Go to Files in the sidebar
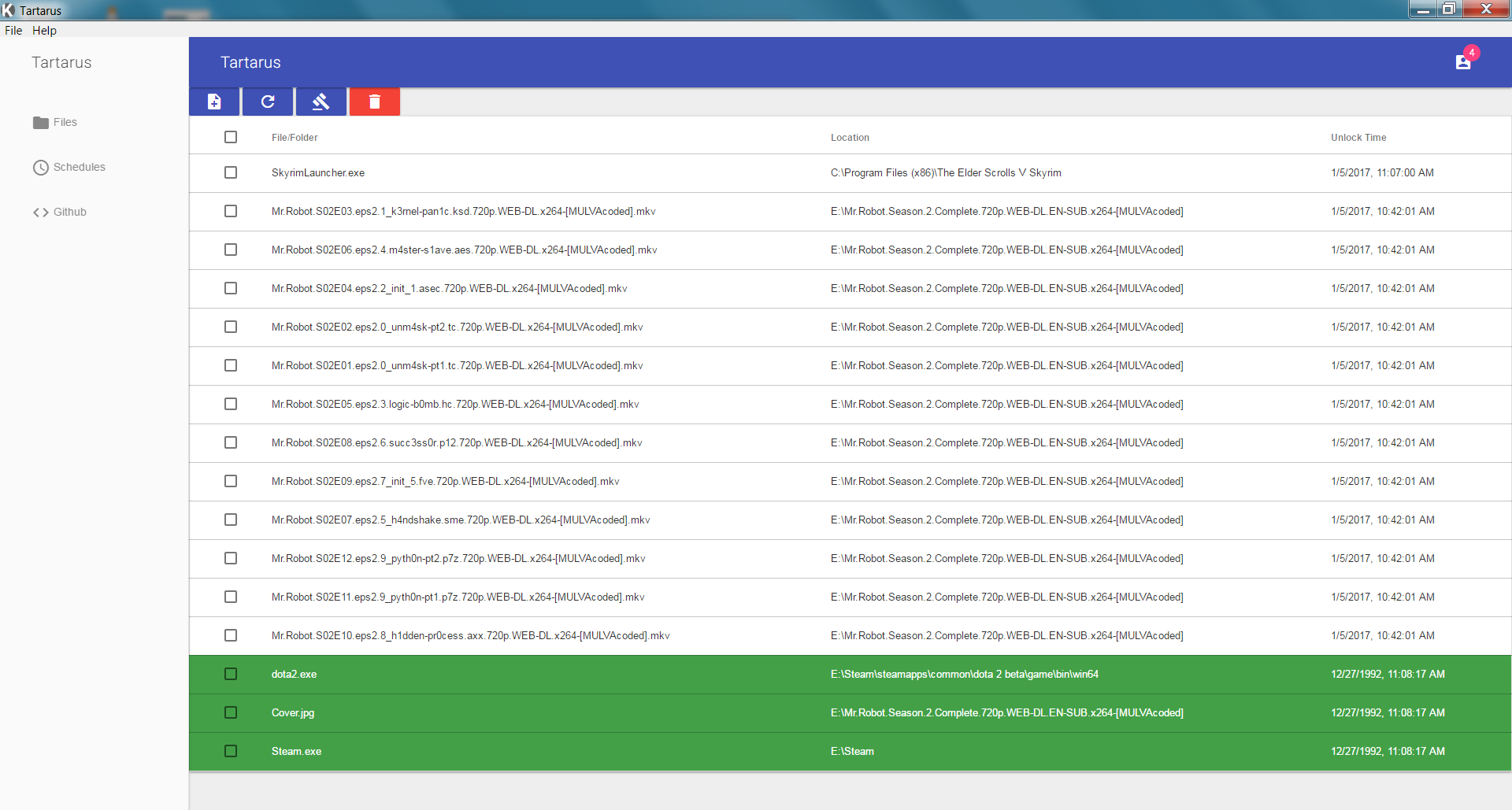This screenshot has width=1512, height=810. 65,122
